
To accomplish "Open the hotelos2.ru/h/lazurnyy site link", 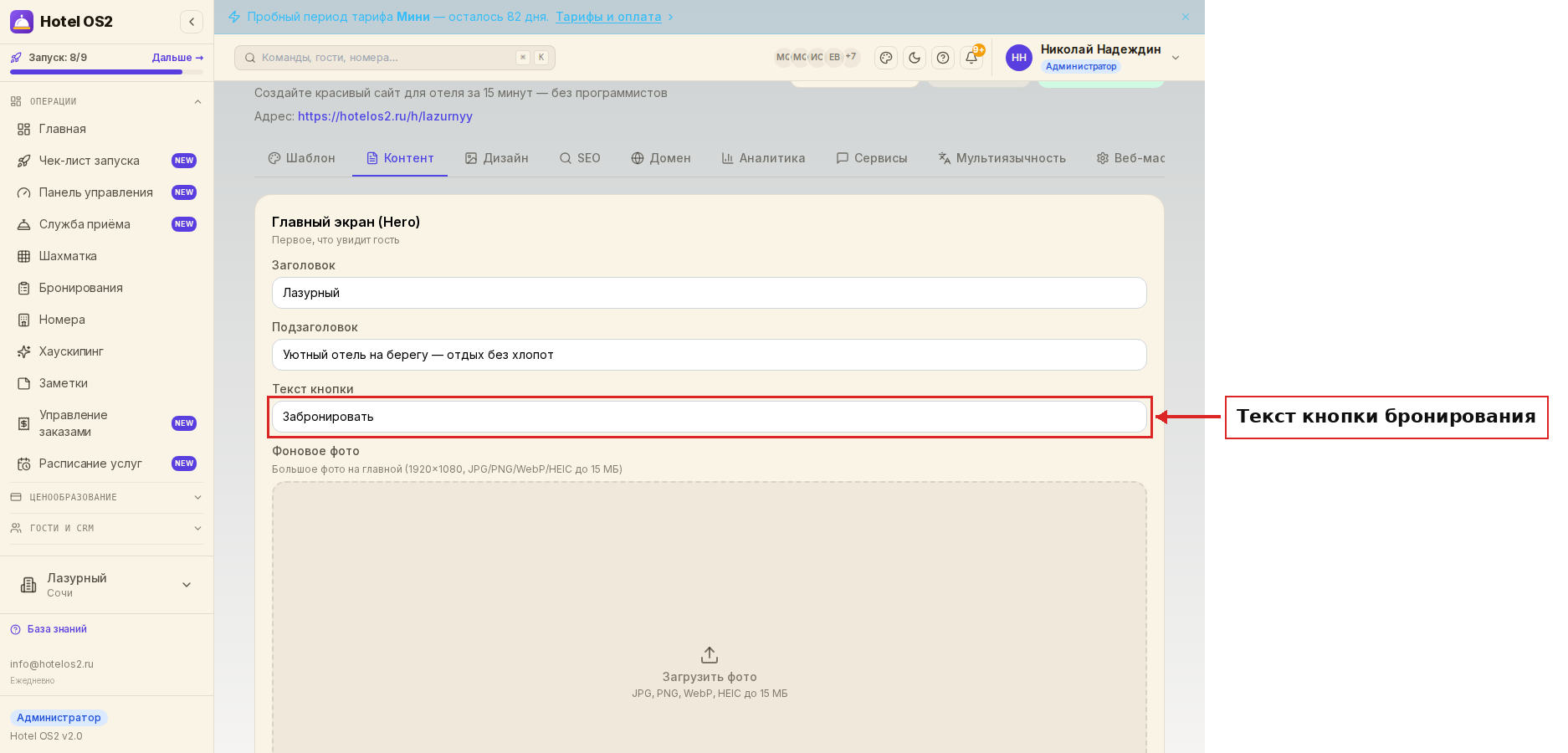I will 385,116.
